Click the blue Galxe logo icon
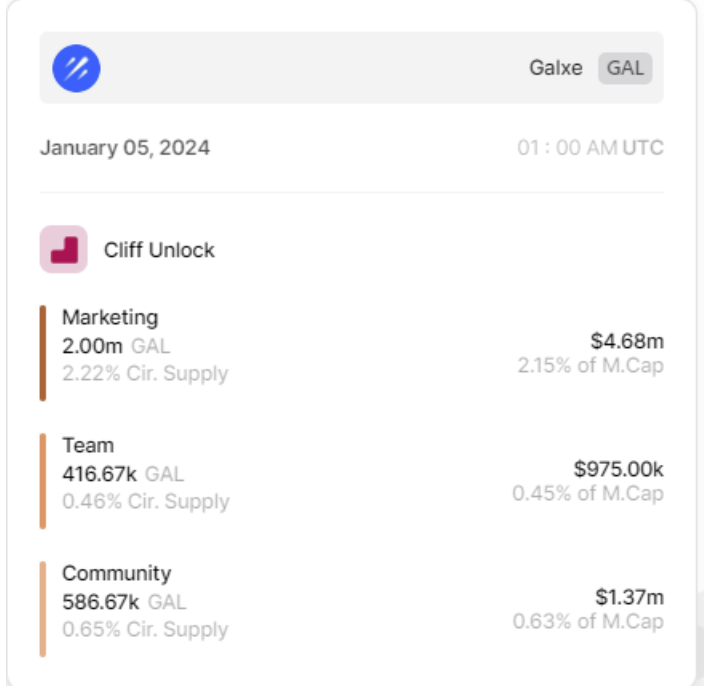 [76, 68]
